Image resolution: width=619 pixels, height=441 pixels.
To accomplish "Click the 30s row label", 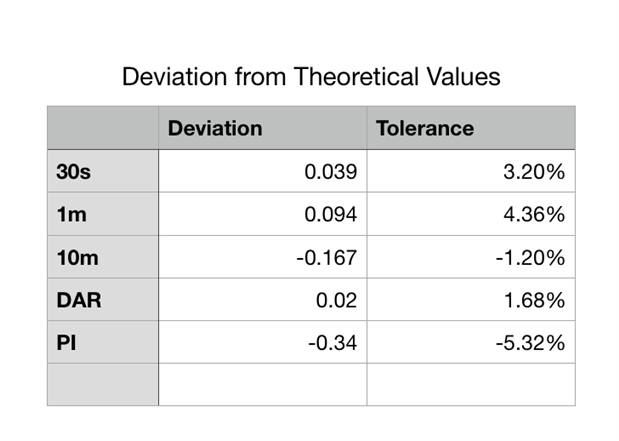I will click(73, 172).
